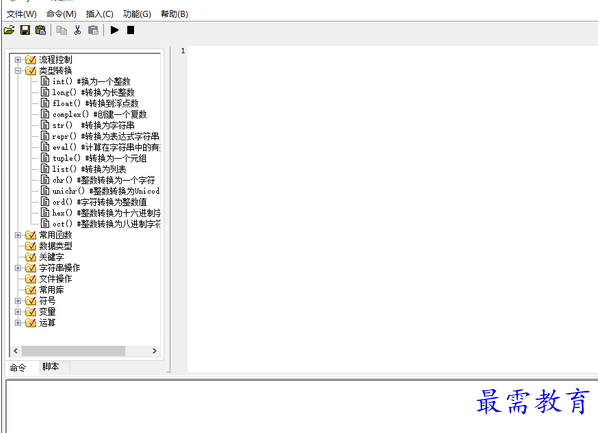Click the tree's left scroll arrow
598x433 pixels.
[x=16, y=351]
